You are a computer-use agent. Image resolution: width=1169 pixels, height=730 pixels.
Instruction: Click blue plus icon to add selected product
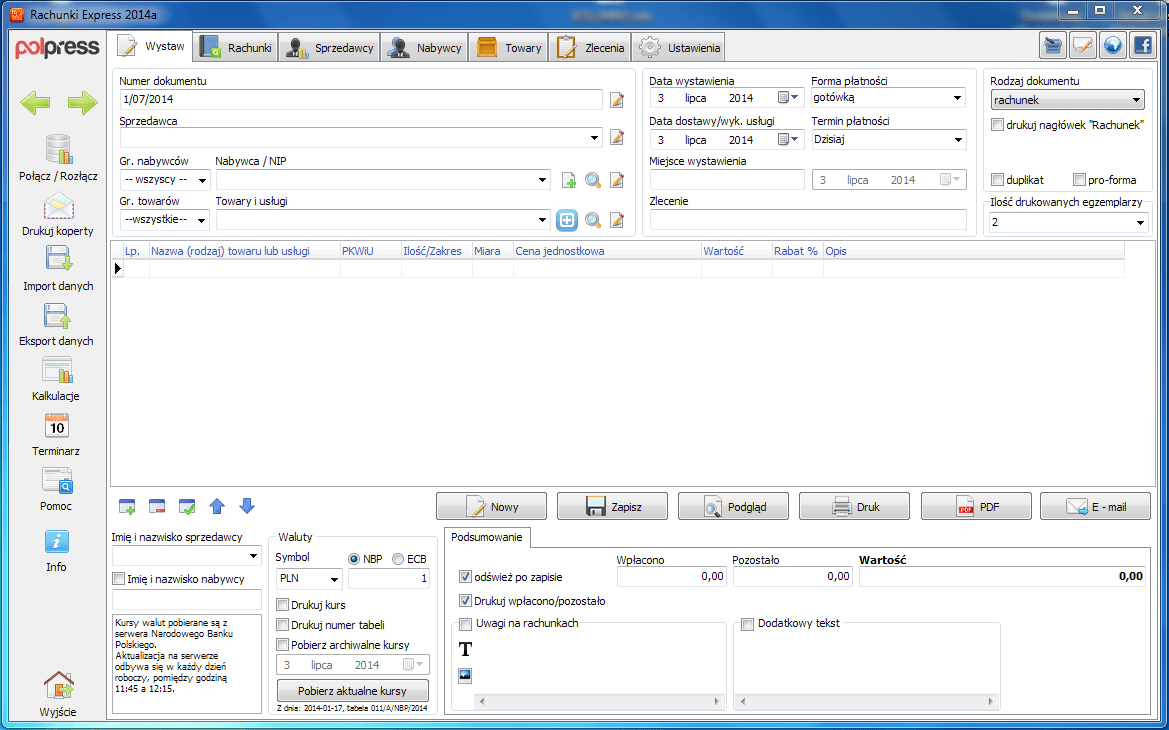point(567,220)
